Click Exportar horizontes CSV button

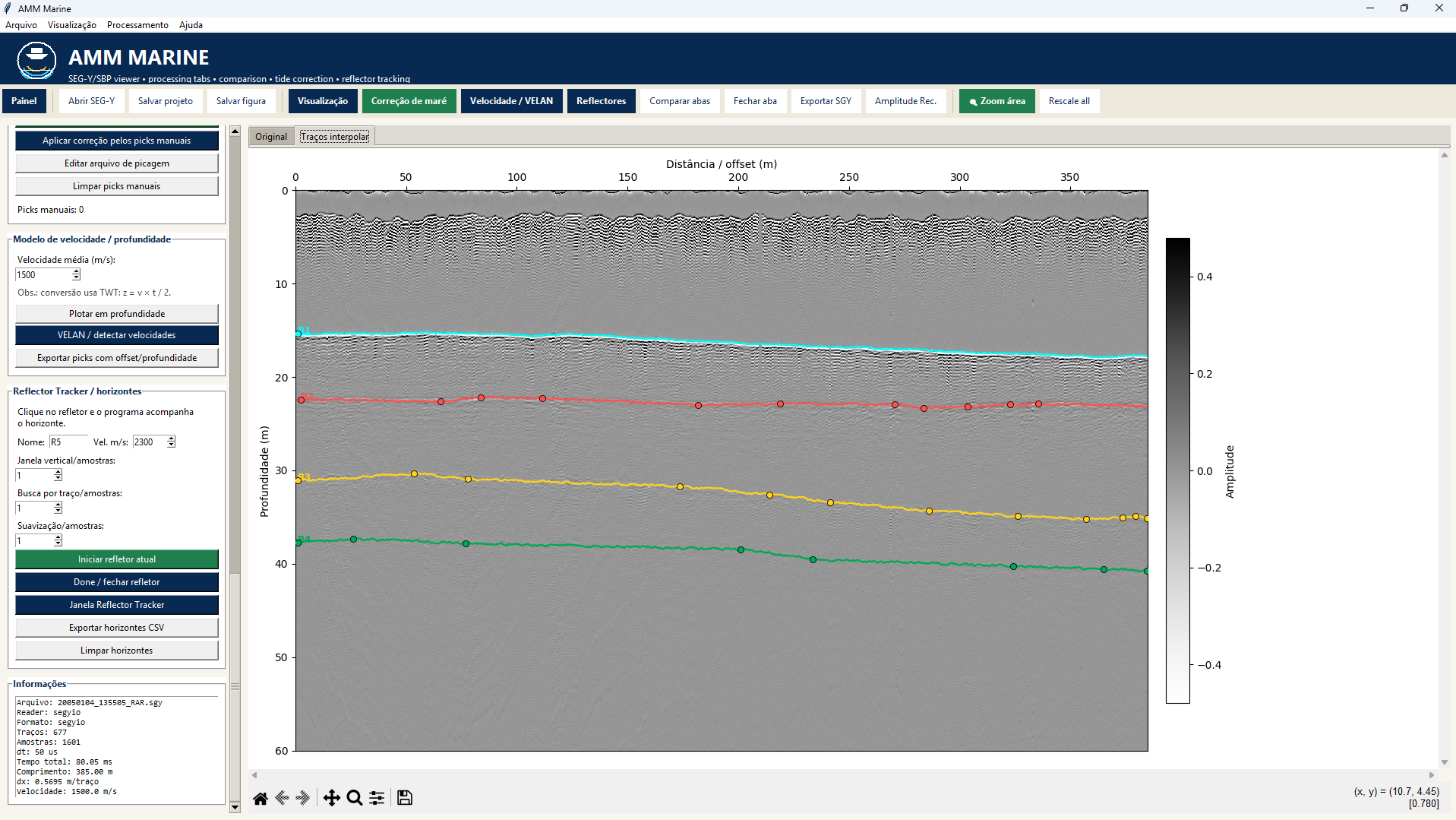pyautogui.click(x=117, y=628)
